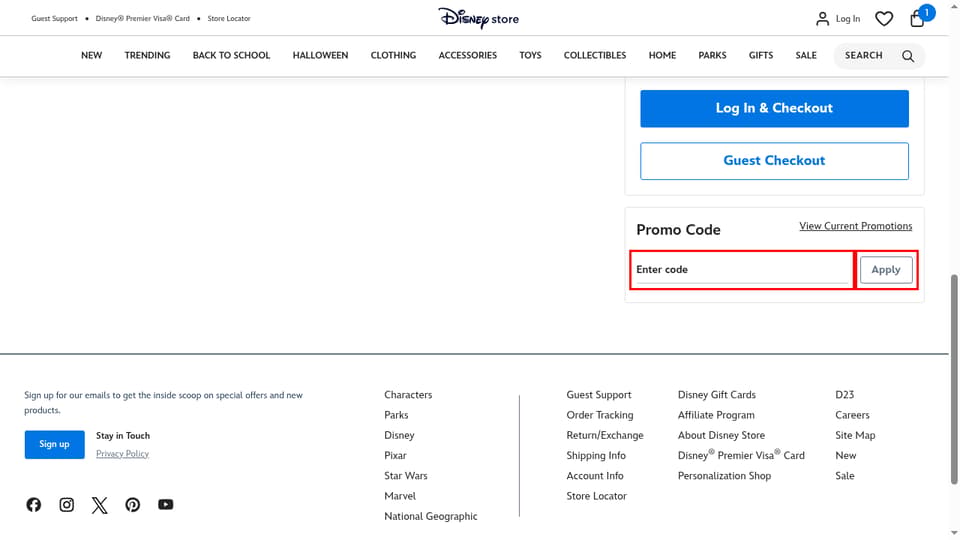Open the Sale footer link
The width and height of the screenshot is (960, 540).
click(x=845, y=476)
